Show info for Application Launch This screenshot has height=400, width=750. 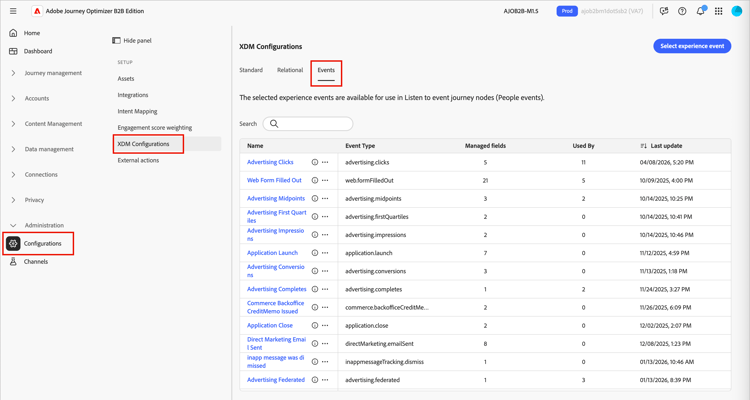[x=315, y=253]
